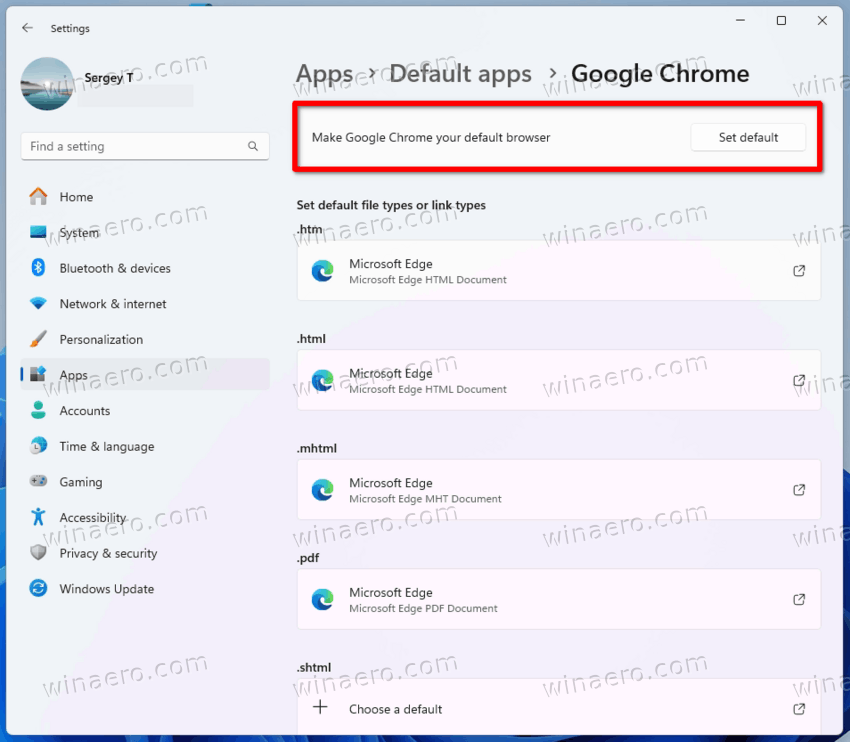Maximize the Settings window
Viewport: 850px width, 742px height.
(x=781, y=21)
